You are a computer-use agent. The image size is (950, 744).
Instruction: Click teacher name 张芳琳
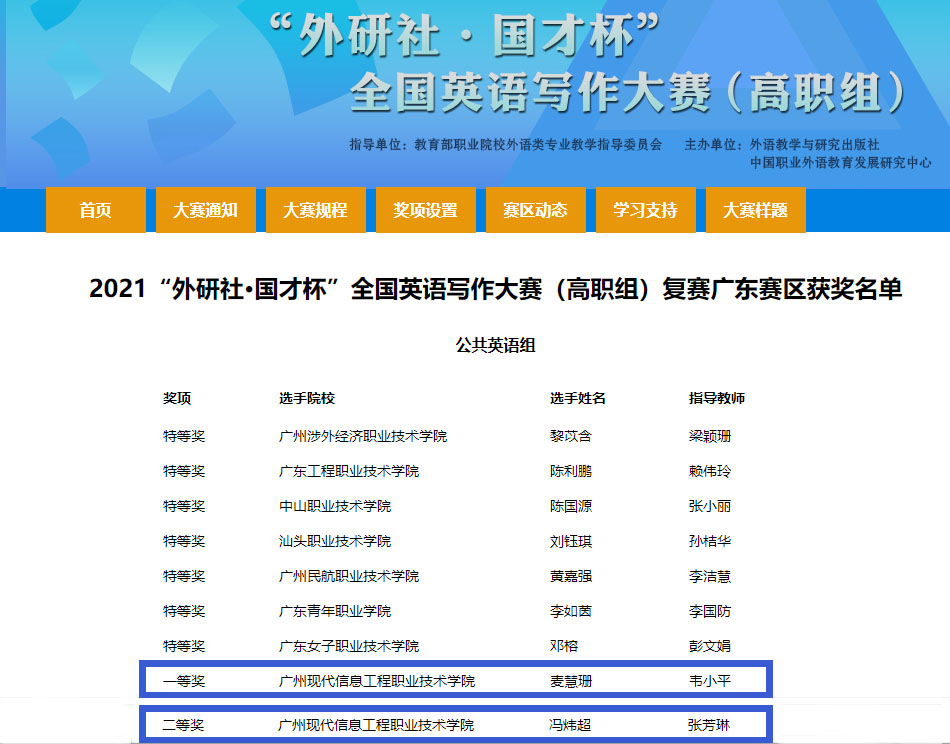point(708,725)
